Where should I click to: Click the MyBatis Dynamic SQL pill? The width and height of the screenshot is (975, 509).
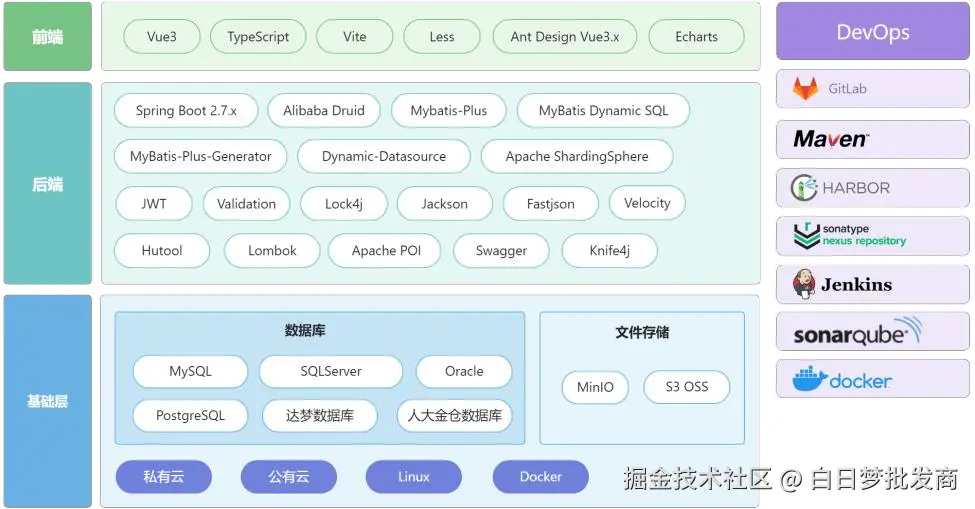(x=603, y=111)
